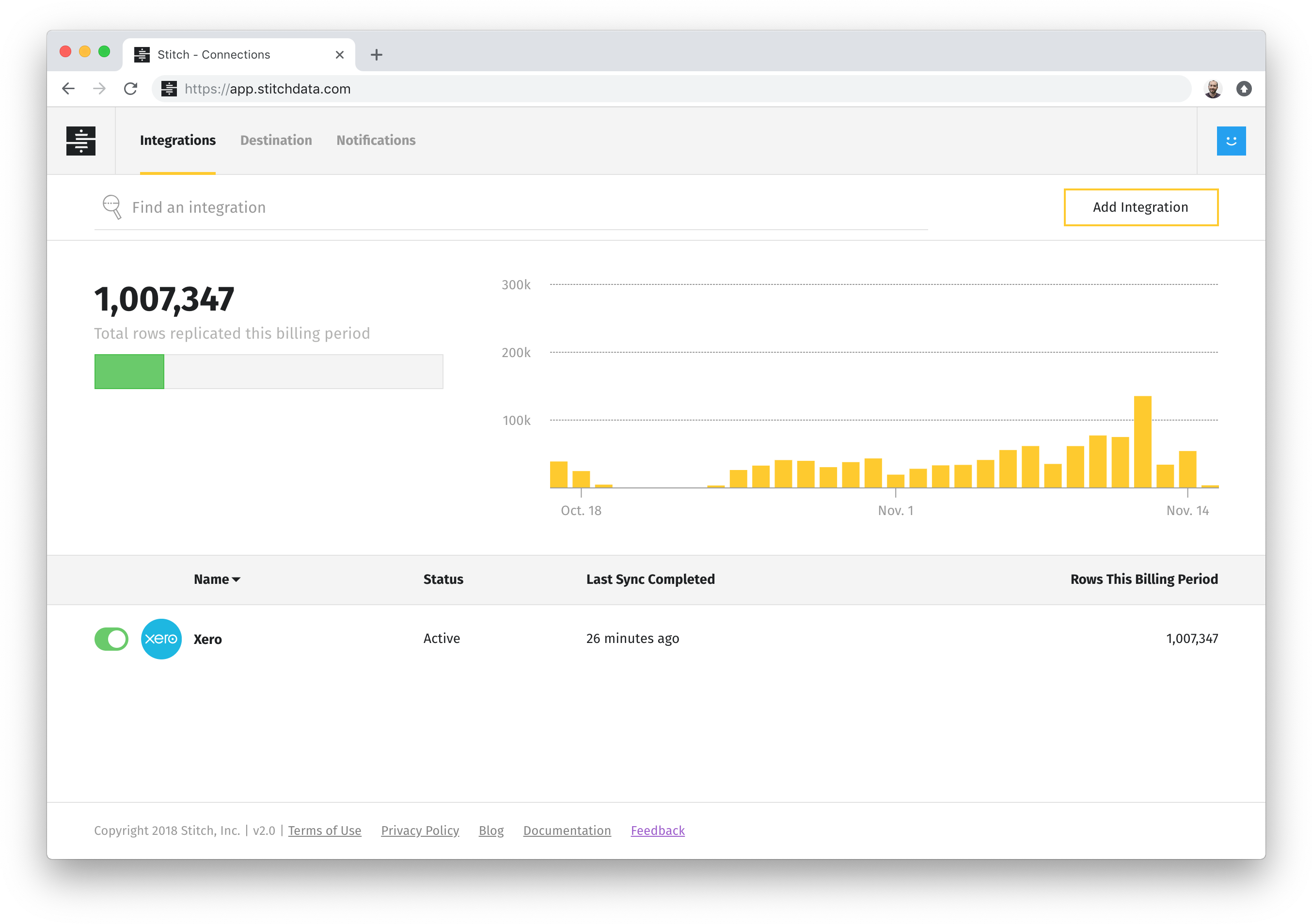Click the green rows usage progress bar

pyautogui.click(x=130, y=372)
